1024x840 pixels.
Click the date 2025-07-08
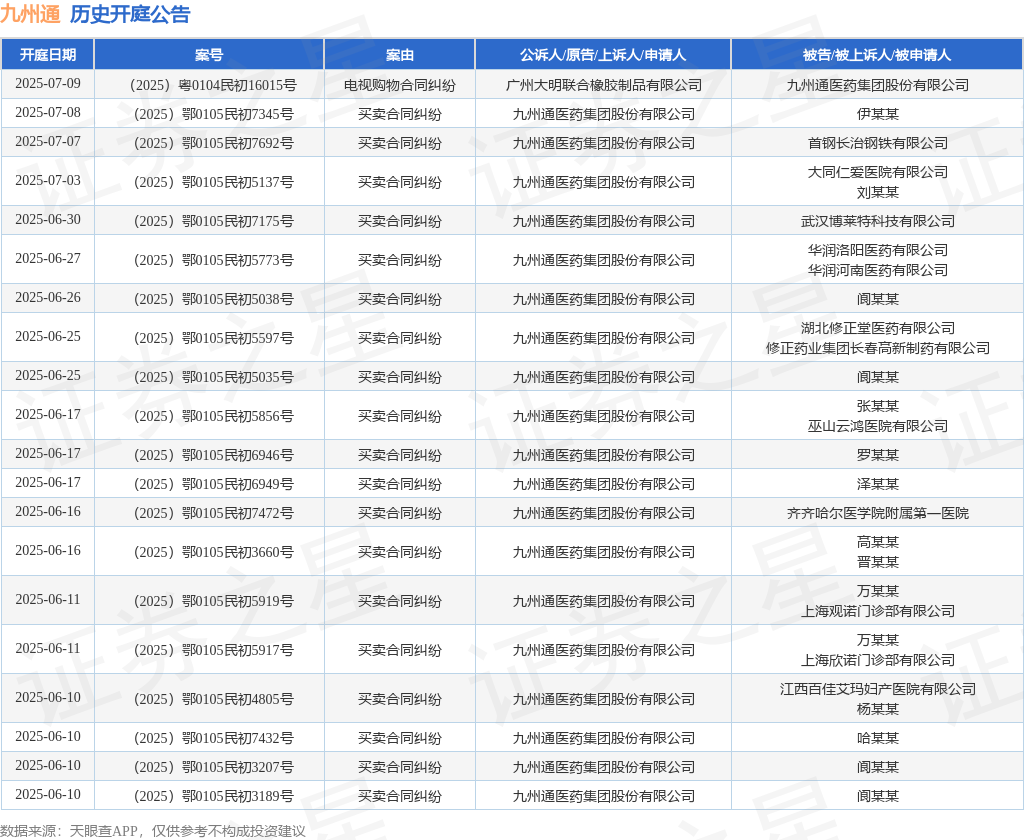[48, 112]
